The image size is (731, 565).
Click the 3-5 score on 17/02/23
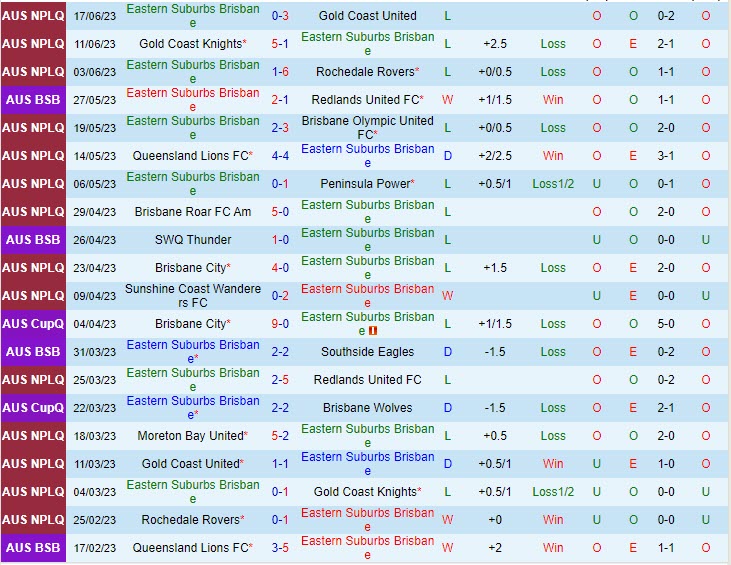[280, 547]
